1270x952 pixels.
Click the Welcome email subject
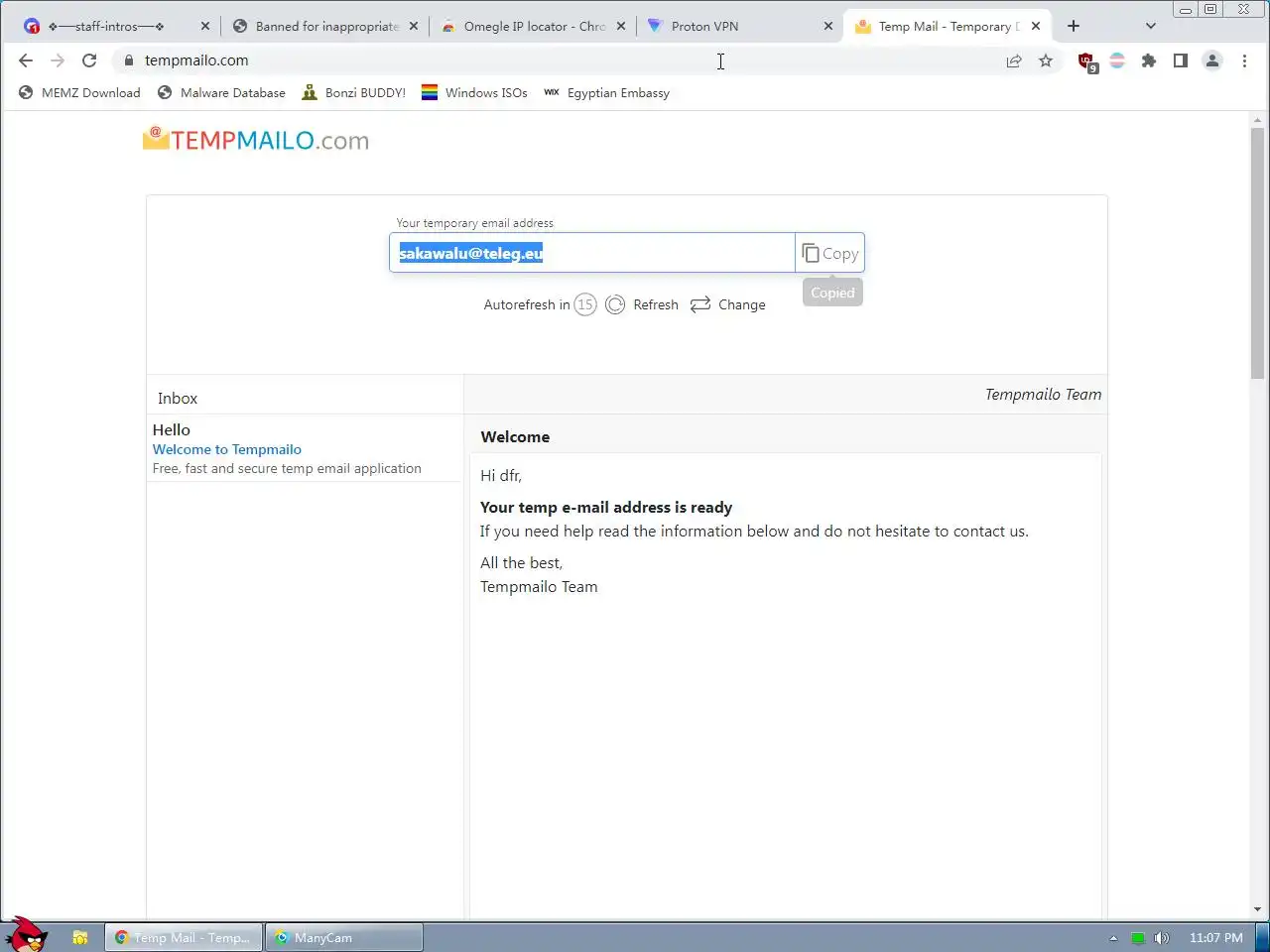pyautogui.click(x=515, y=436)
